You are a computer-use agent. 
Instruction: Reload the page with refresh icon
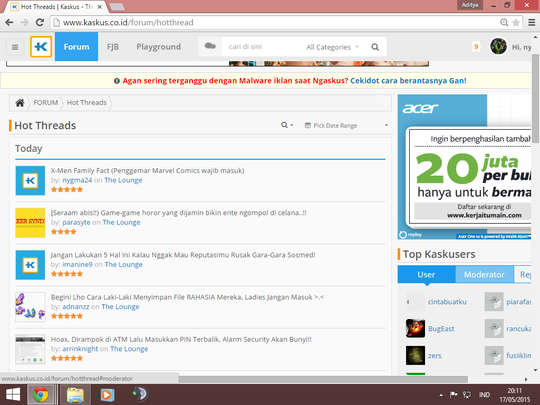click(x=40, y=22)
